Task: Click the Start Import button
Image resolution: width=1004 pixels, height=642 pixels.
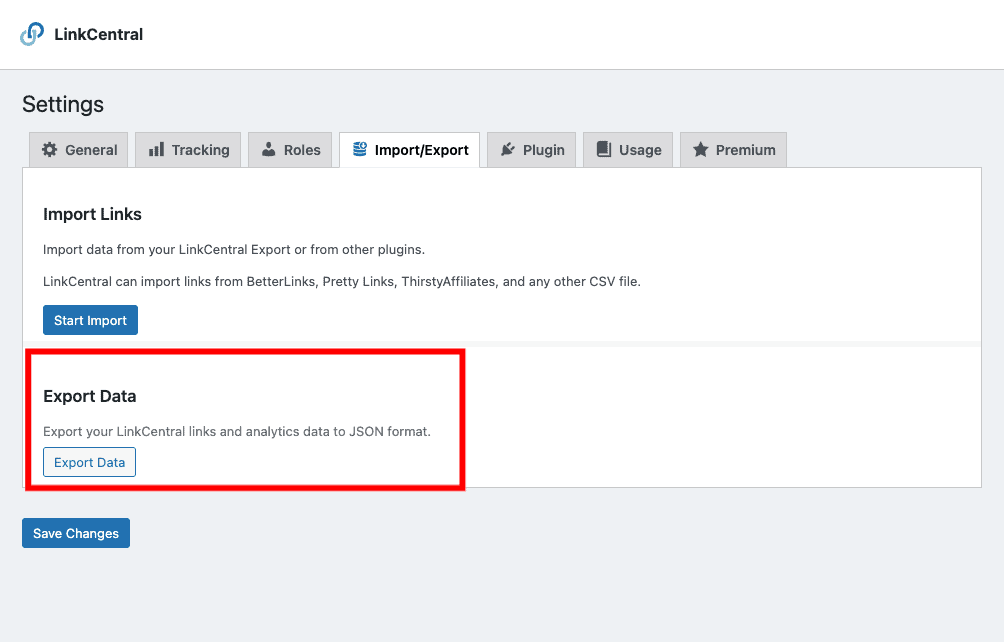Action: pos(90,320)
